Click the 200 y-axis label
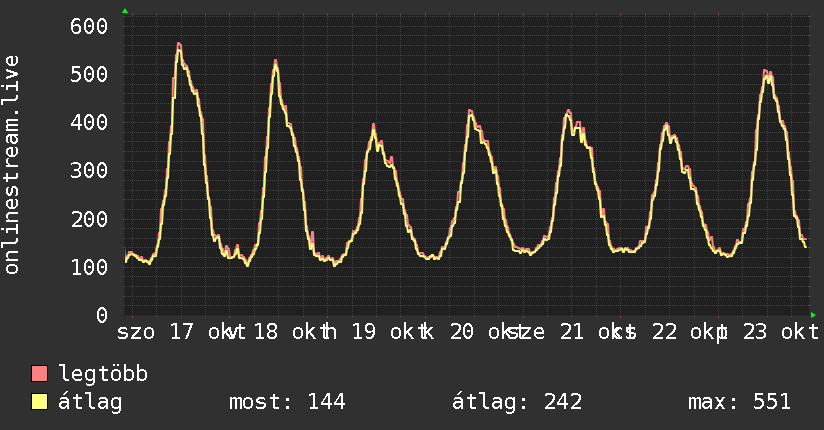 (89, 219)
